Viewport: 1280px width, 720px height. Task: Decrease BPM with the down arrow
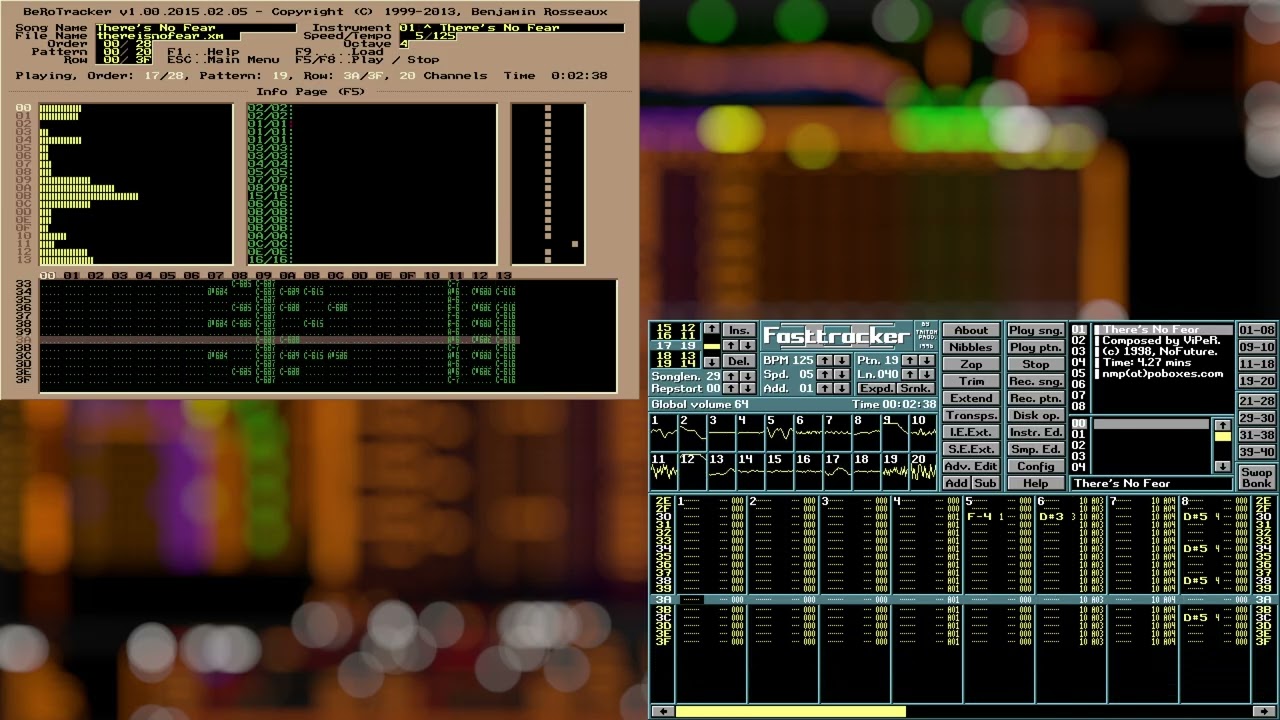coord(842,360)
